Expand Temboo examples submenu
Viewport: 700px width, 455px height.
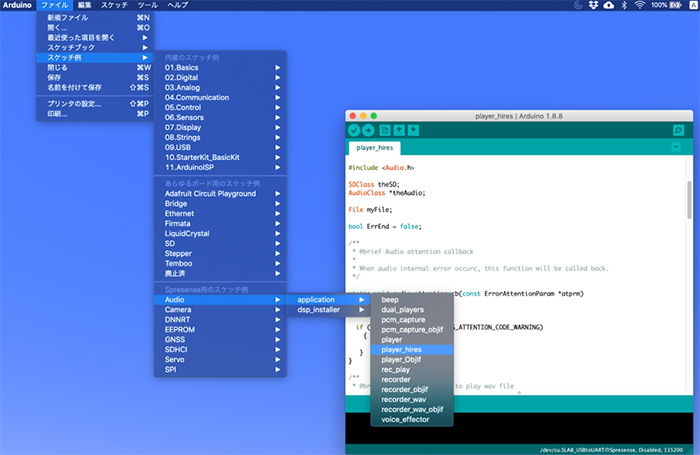pyautogui.click(x=221, y=263)
